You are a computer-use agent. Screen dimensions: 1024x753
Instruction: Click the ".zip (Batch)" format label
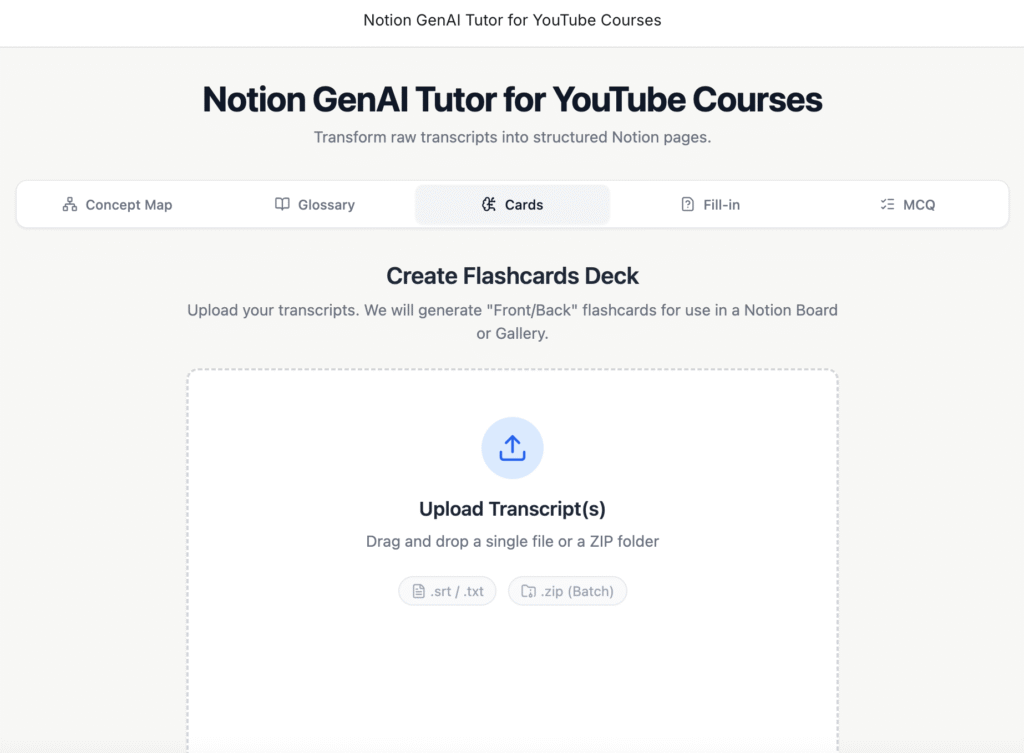click(577, 591)
